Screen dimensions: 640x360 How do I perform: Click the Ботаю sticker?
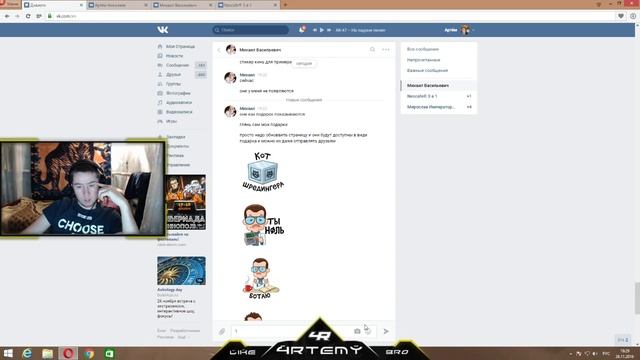click(260, 278)
